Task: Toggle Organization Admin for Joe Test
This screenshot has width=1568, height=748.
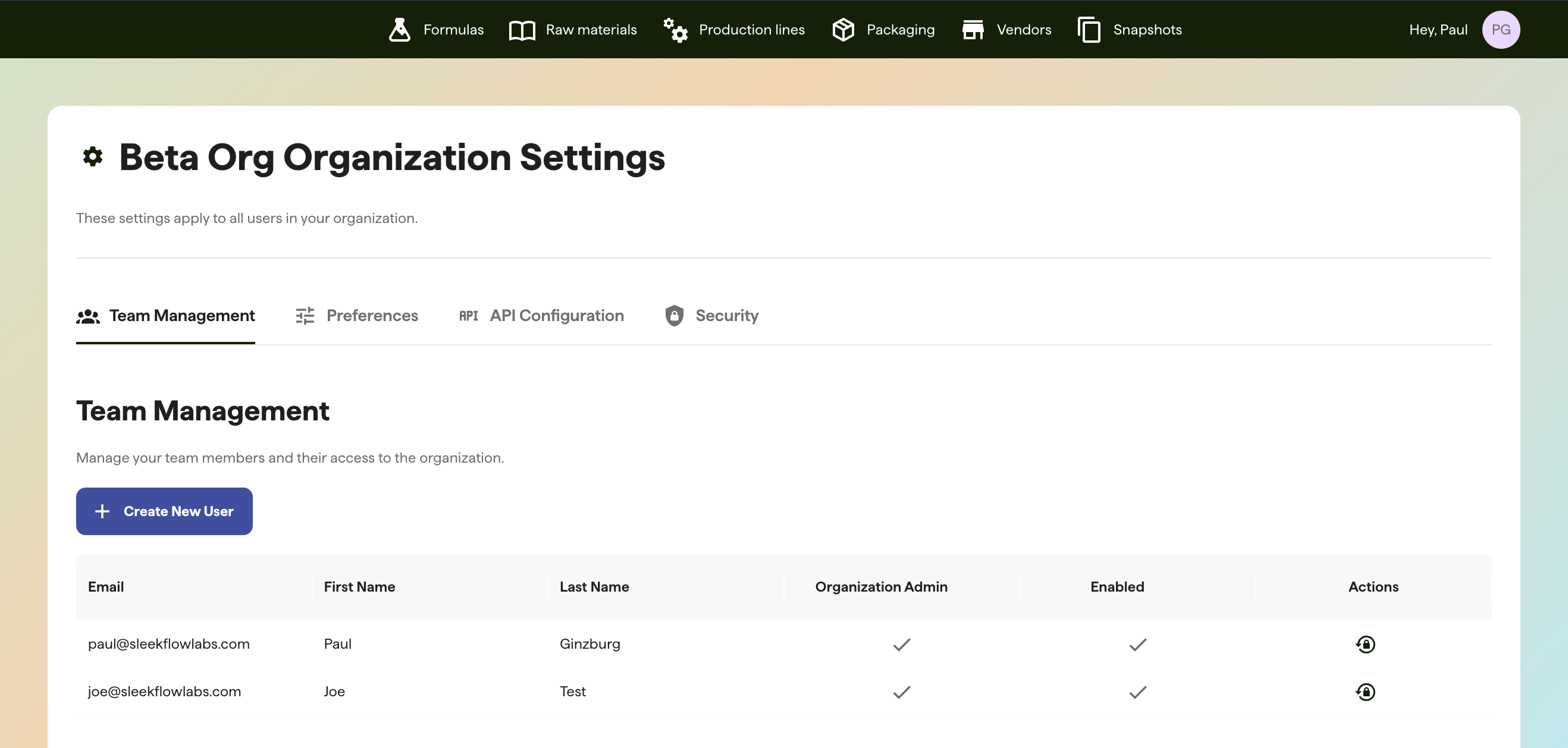Action: [x=901, y=692]
